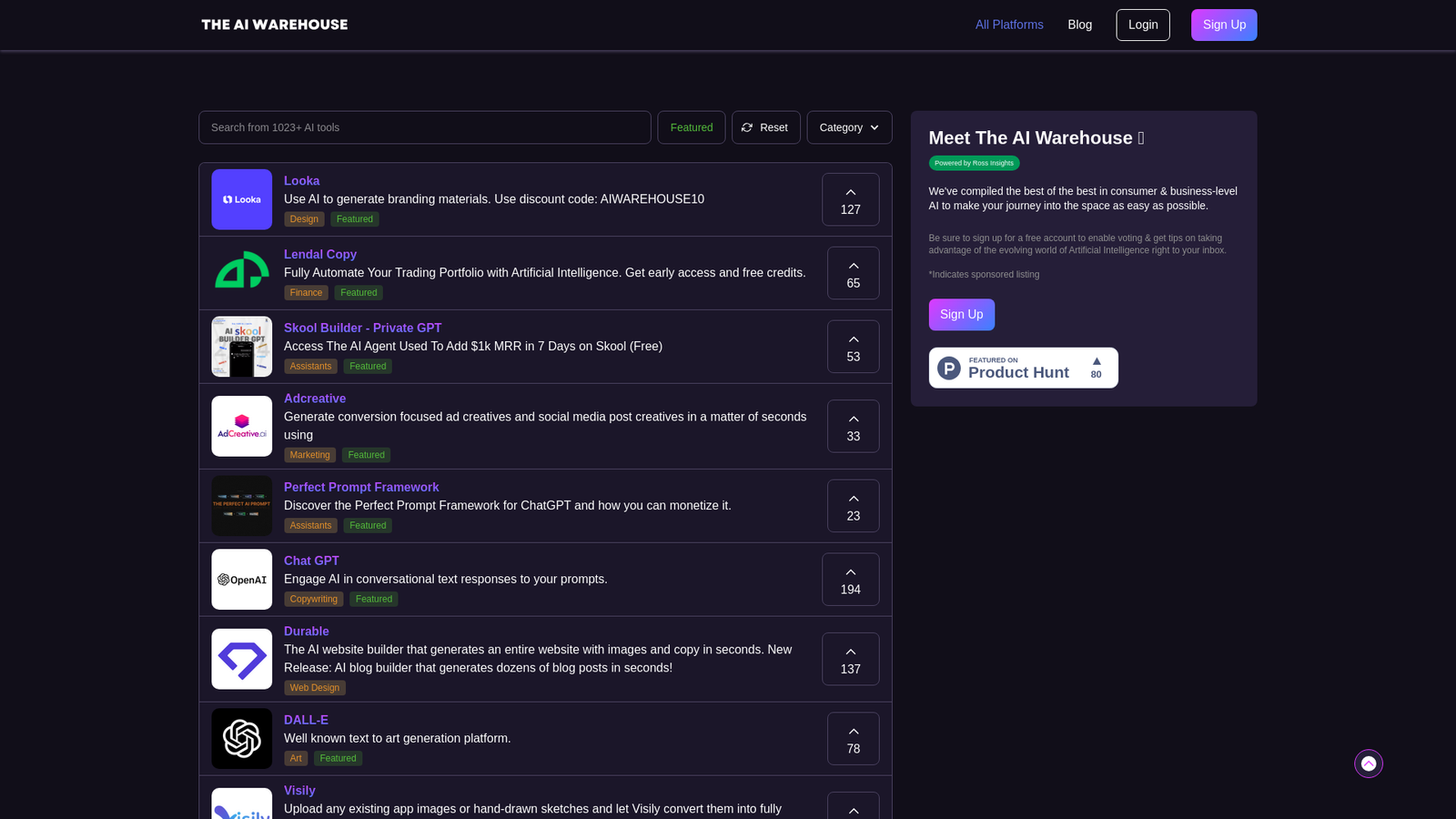Open the All Platforms nav item
This screenshot has width=1456, height=819.
coord(1009,25)
